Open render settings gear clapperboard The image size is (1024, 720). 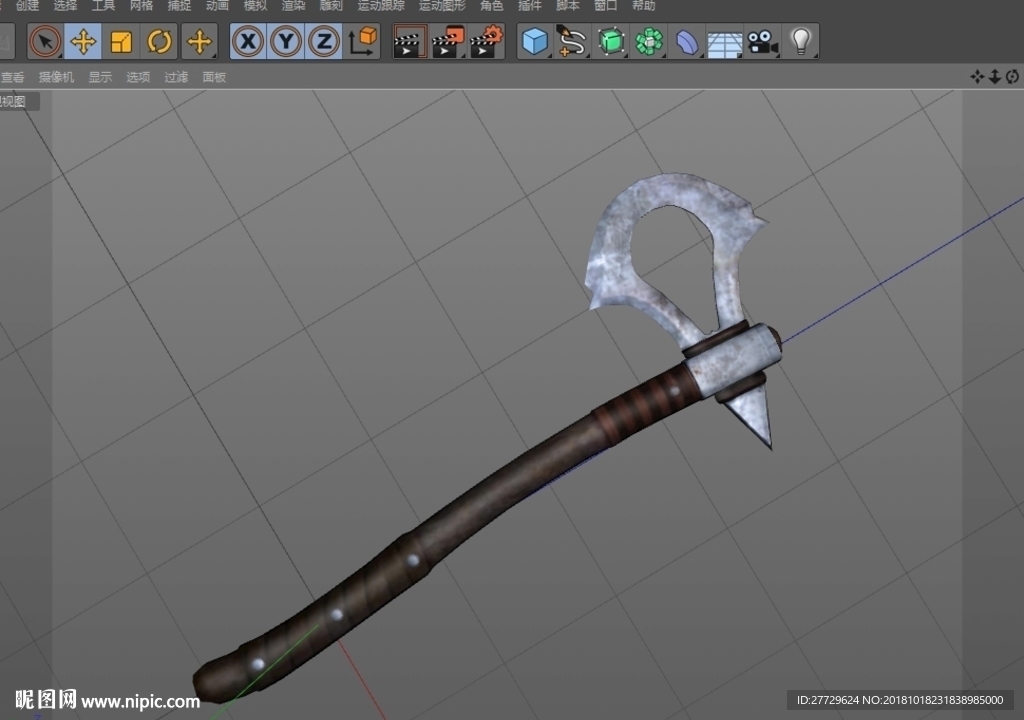tap(487, 42)
